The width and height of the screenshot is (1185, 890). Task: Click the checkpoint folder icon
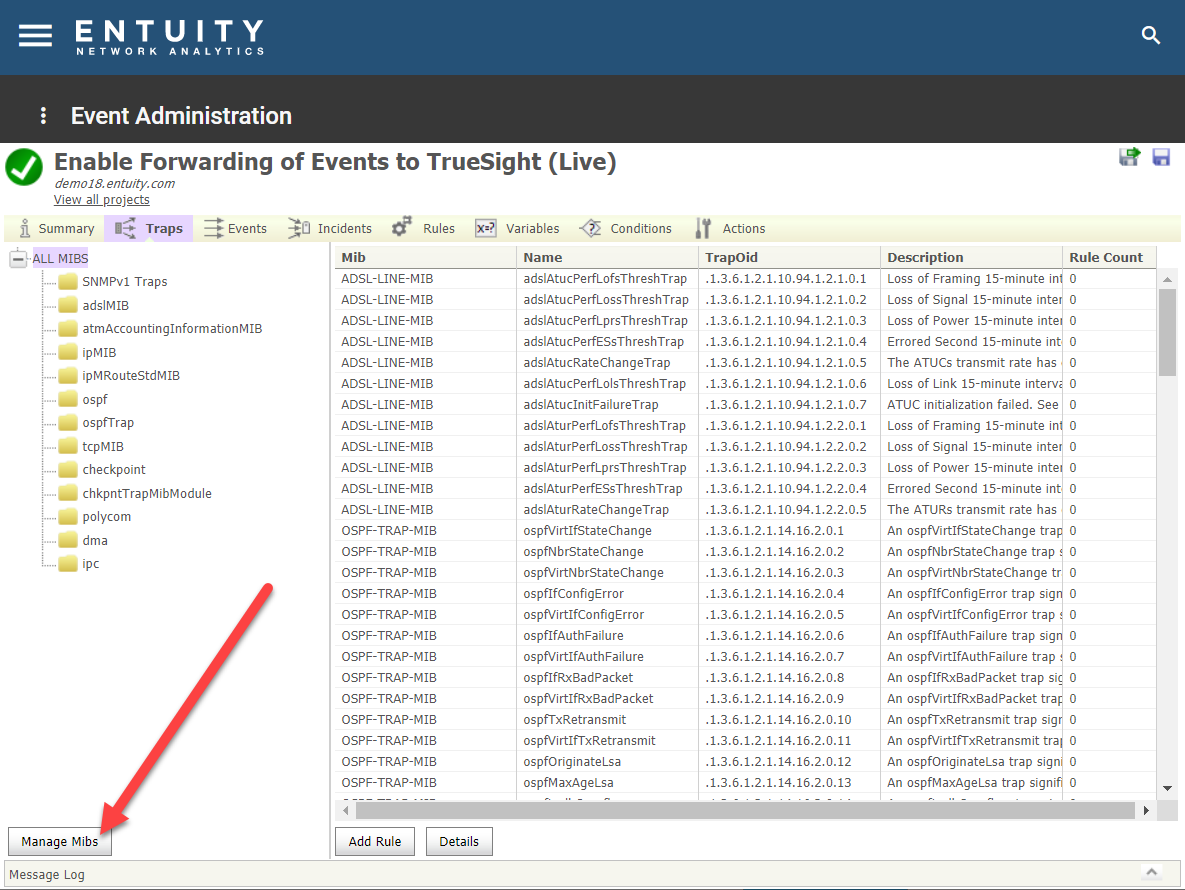(x=69, y=470)
